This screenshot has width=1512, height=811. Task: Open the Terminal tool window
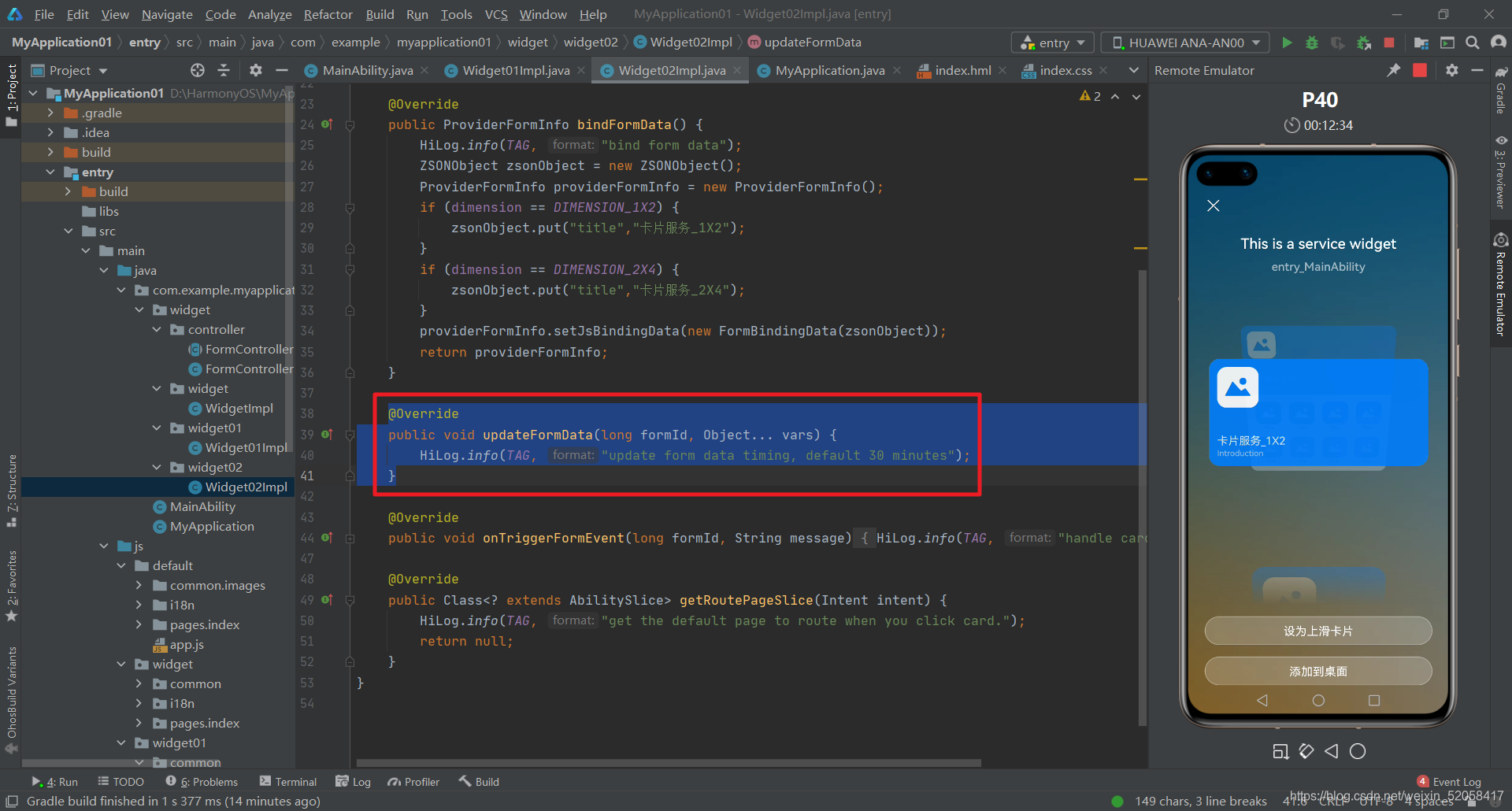288,782
